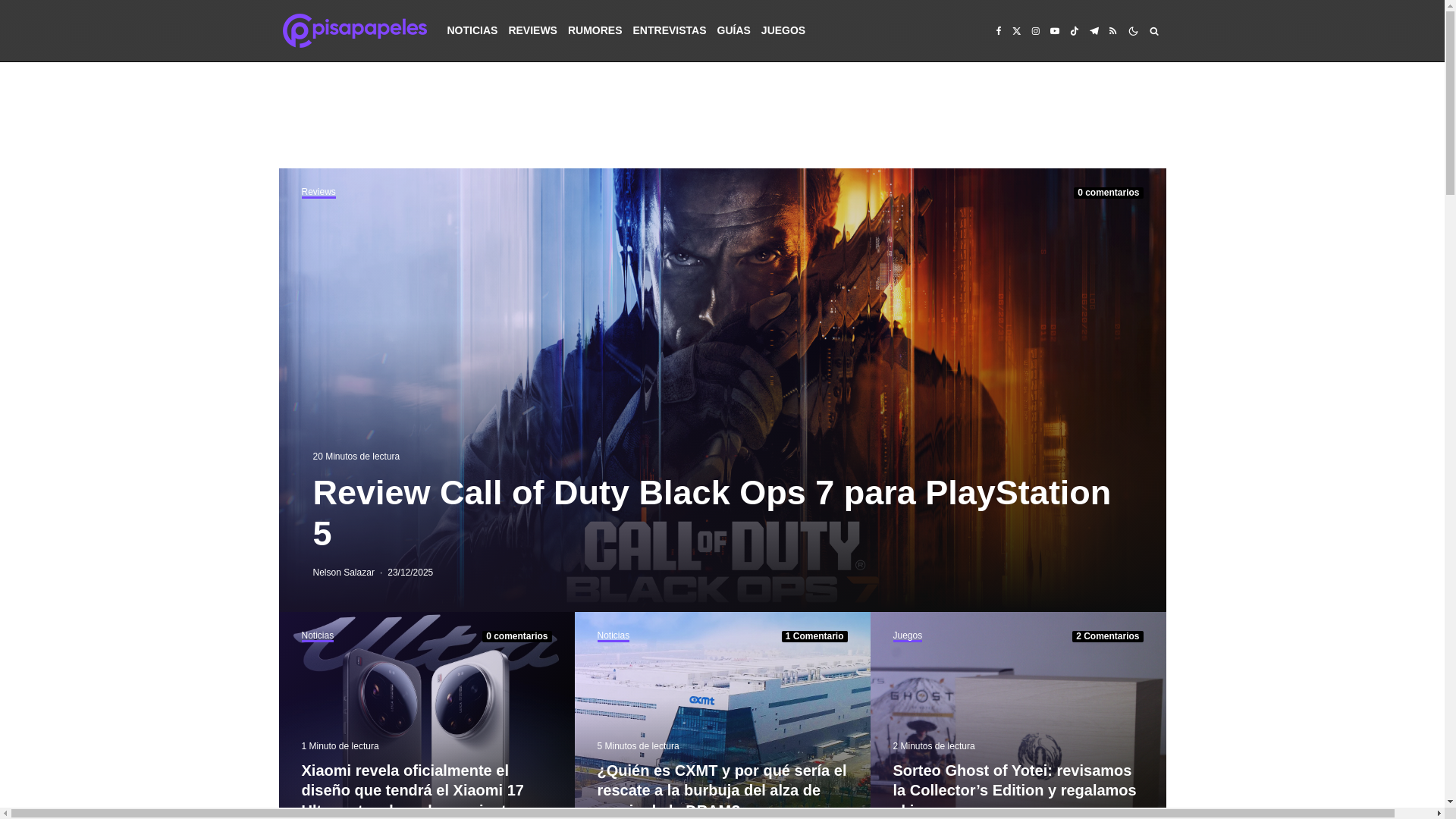Viewport: 1456px width, 819px height.
Task: Open the RSS feed icon
Action: (1113, 31)
